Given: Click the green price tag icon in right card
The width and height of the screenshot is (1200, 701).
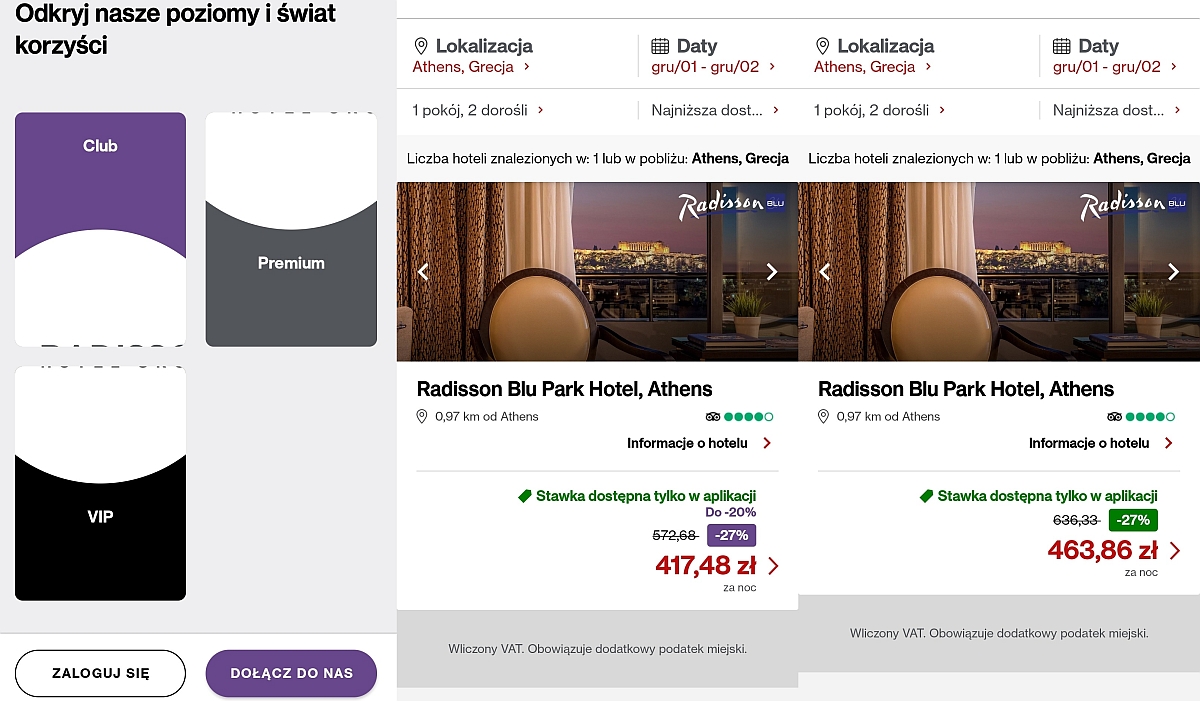Looking at the screenshot, I should pyautogui.click(x=926, y=496).
